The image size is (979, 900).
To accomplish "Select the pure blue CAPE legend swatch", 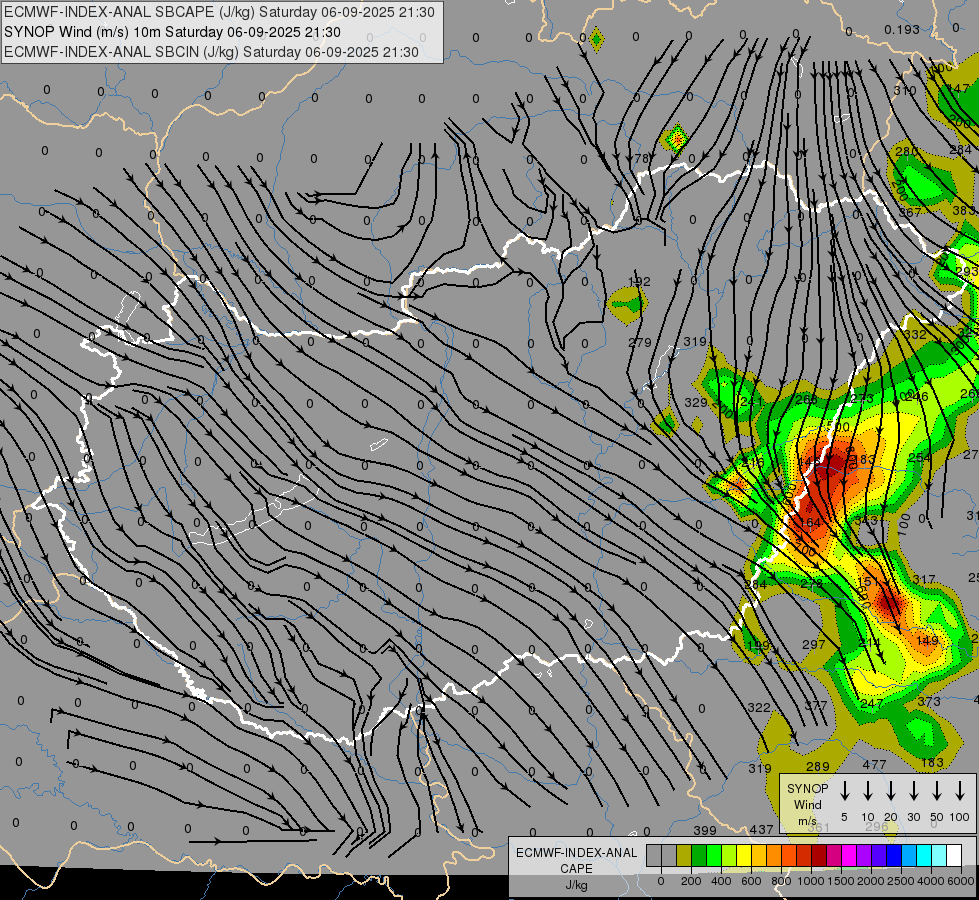I will point(894,855).
